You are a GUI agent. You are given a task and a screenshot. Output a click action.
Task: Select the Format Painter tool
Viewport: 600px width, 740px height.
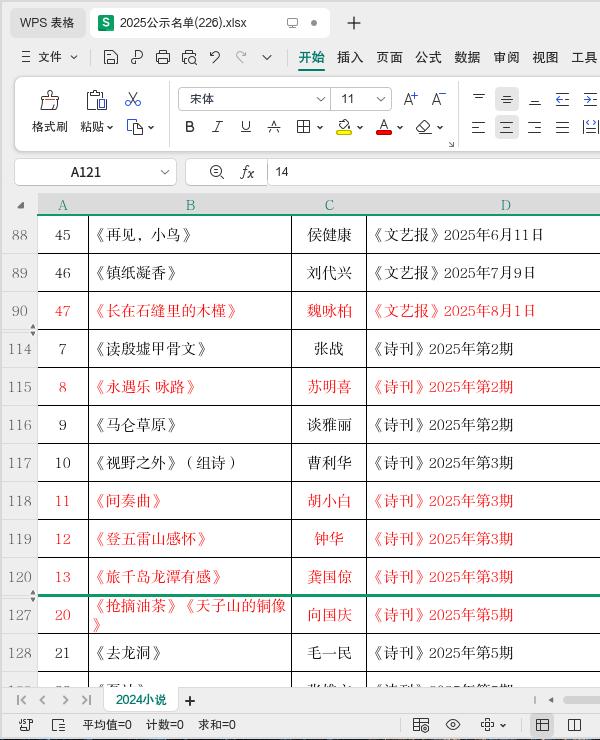coord(50,112)
